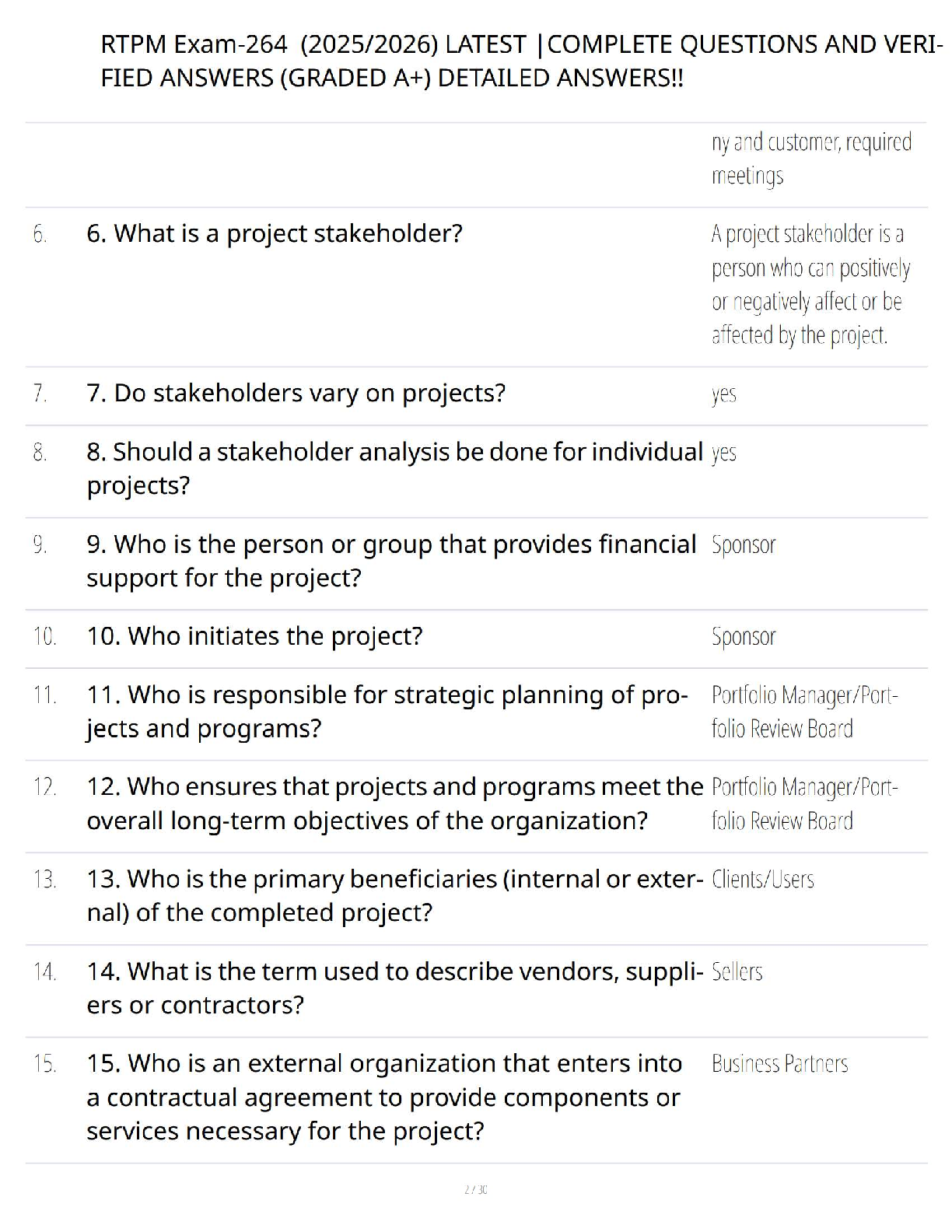Viewport: 952px width, 1232px height.
Task: Click Portfolio Manager answer for question 11
Action: tap(805, 712)
